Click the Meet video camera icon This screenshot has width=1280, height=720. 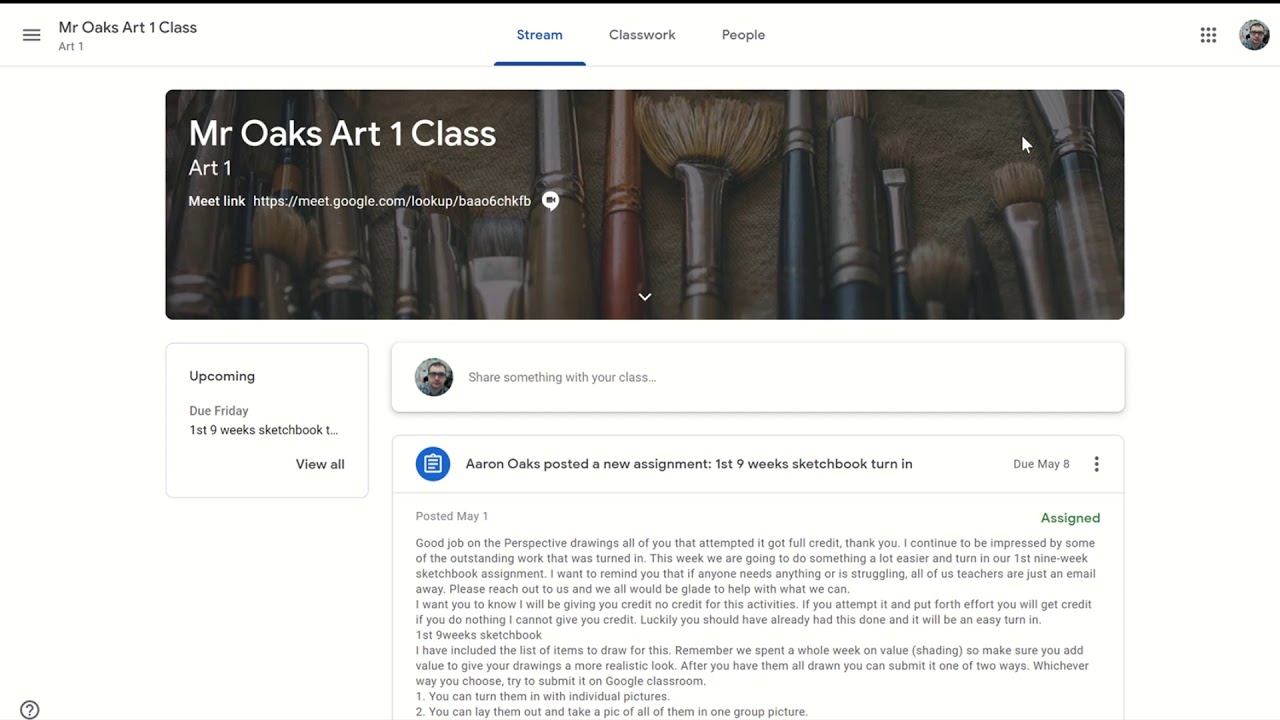point(550,201)
